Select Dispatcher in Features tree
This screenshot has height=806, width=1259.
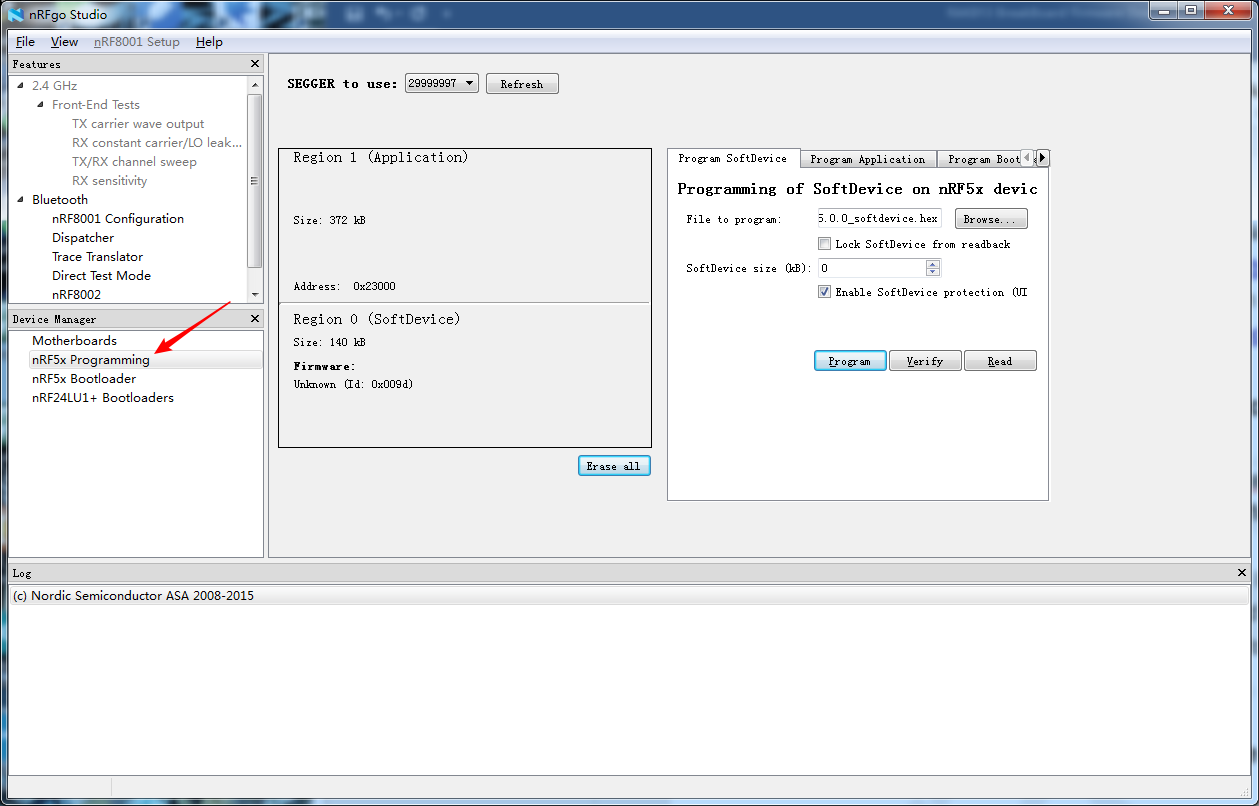[83, 238]
